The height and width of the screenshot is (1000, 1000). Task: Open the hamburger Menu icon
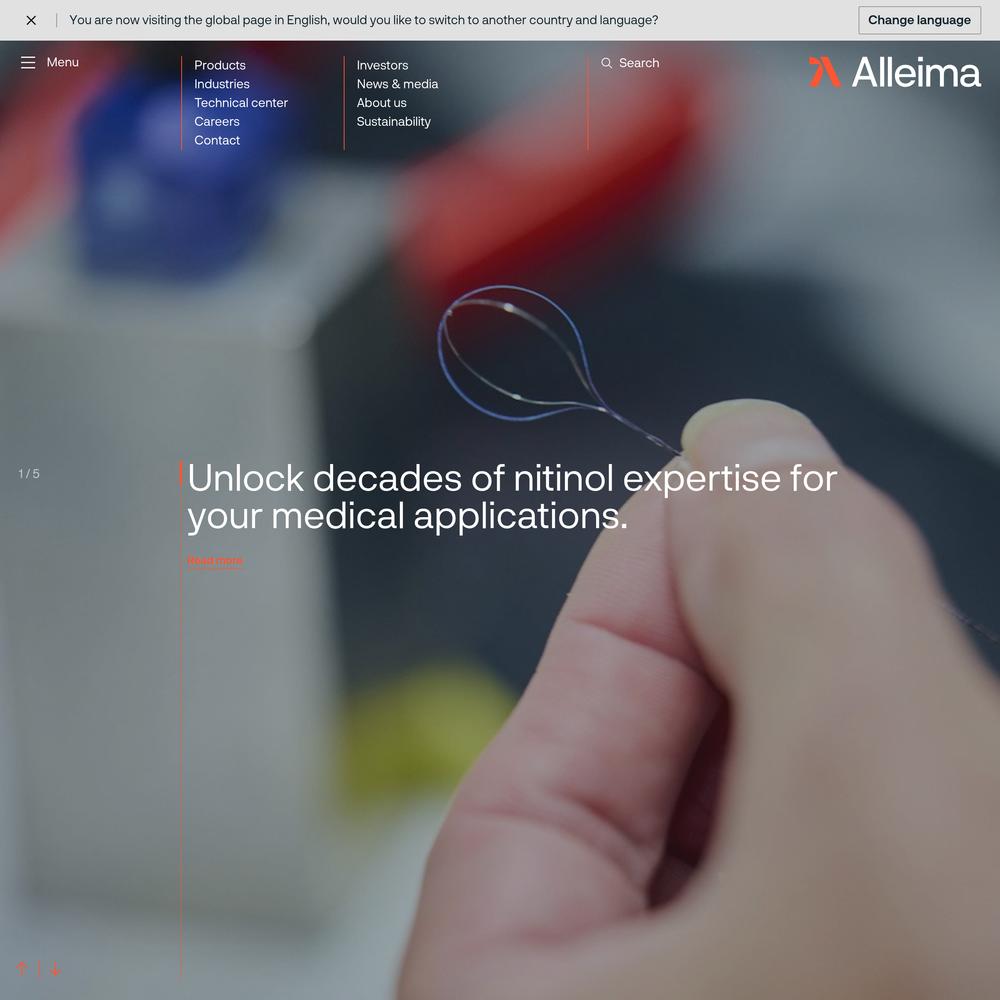[x=28, y=62]
